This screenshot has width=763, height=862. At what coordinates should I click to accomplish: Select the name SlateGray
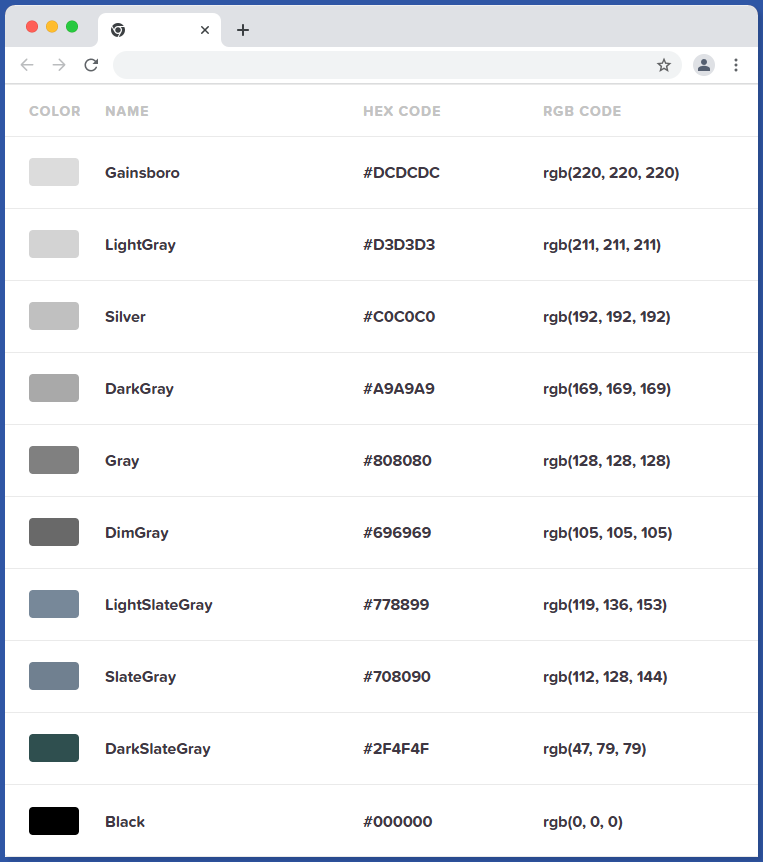[x=141, y=677]
